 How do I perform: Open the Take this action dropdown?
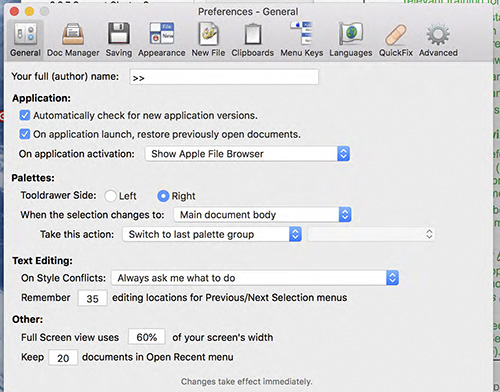click(x=212, y=234)
